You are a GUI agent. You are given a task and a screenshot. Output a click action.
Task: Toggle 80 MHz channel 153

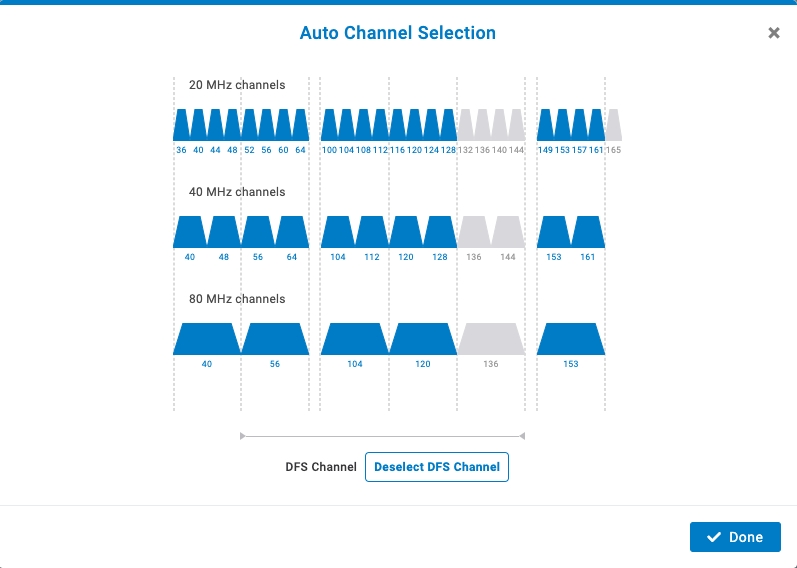coord(571,339)
